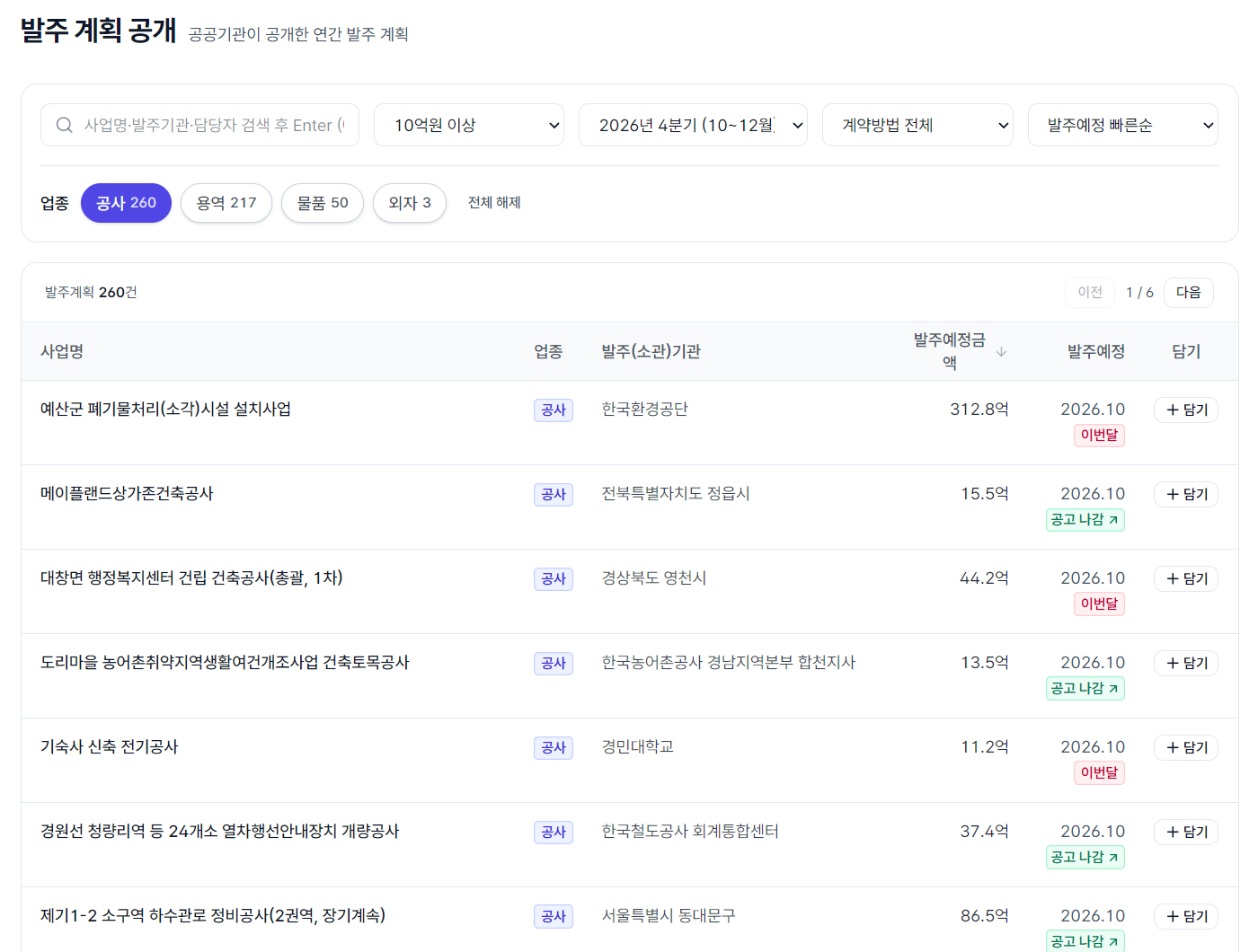Add 기숙사 신축 전기공사 with 담기
The height and width of the screenshot is (952, 1258).
1186,748
